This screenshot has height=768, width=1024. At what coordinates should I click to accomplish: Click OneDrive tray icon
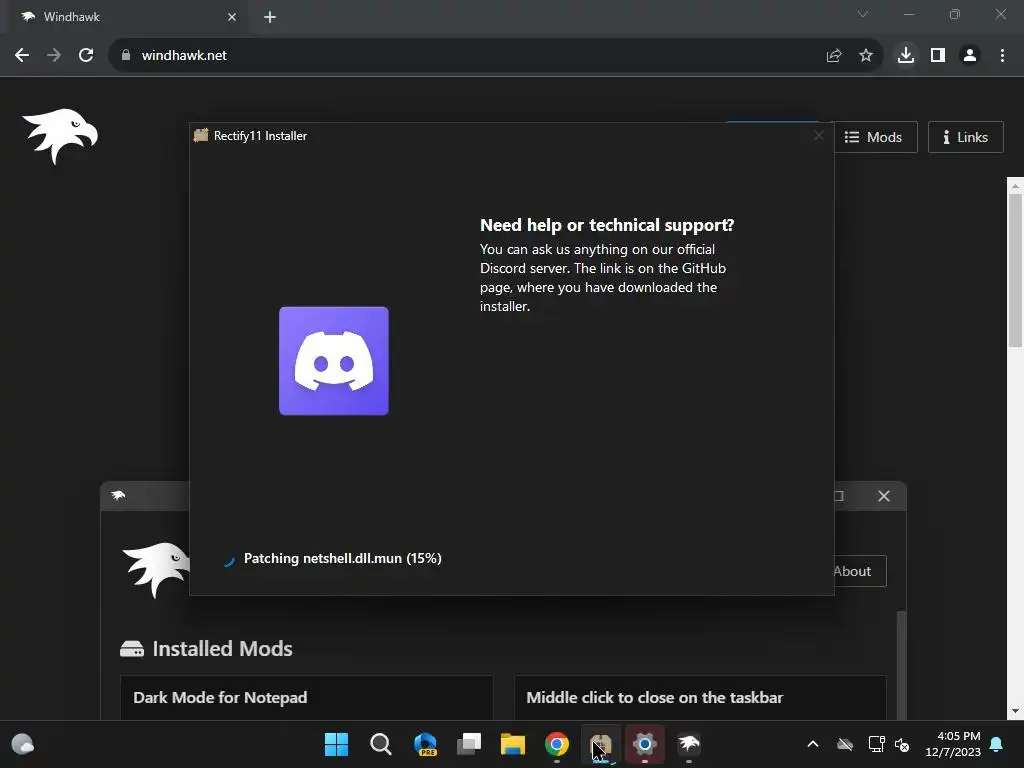pos(845,744)
